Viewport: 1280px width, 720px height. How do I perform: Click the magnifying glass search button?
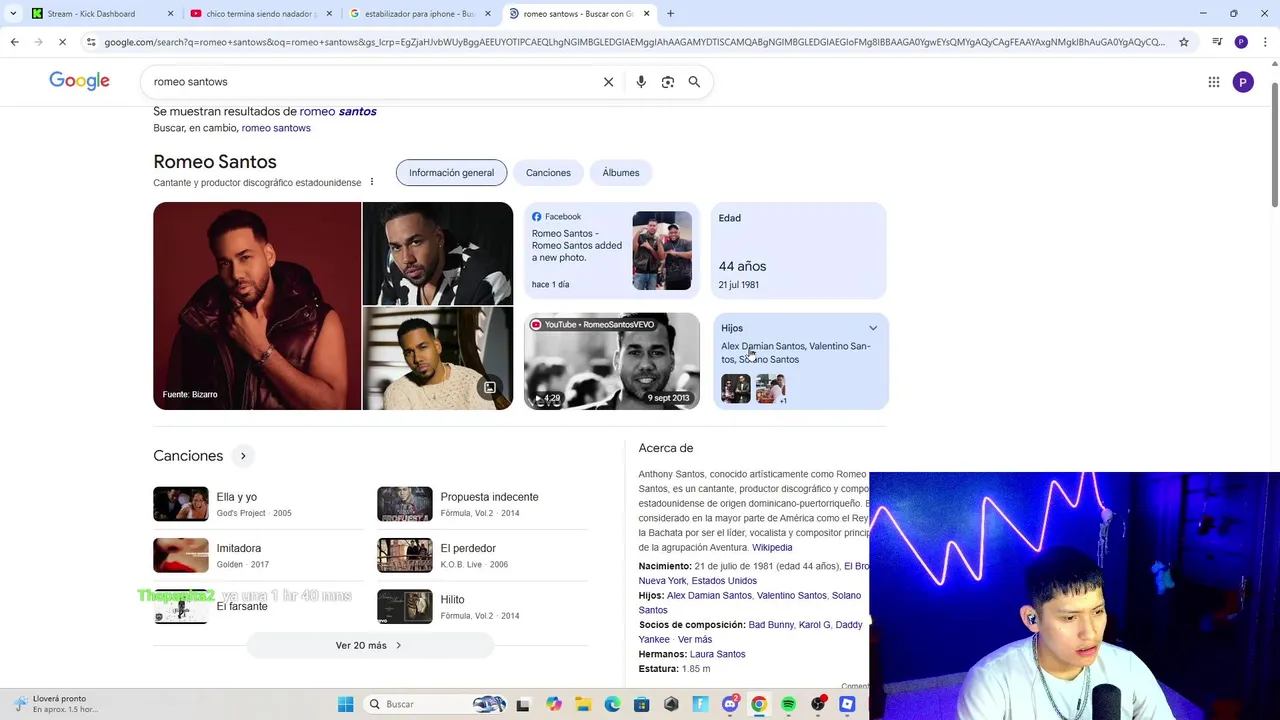point(694,82)
